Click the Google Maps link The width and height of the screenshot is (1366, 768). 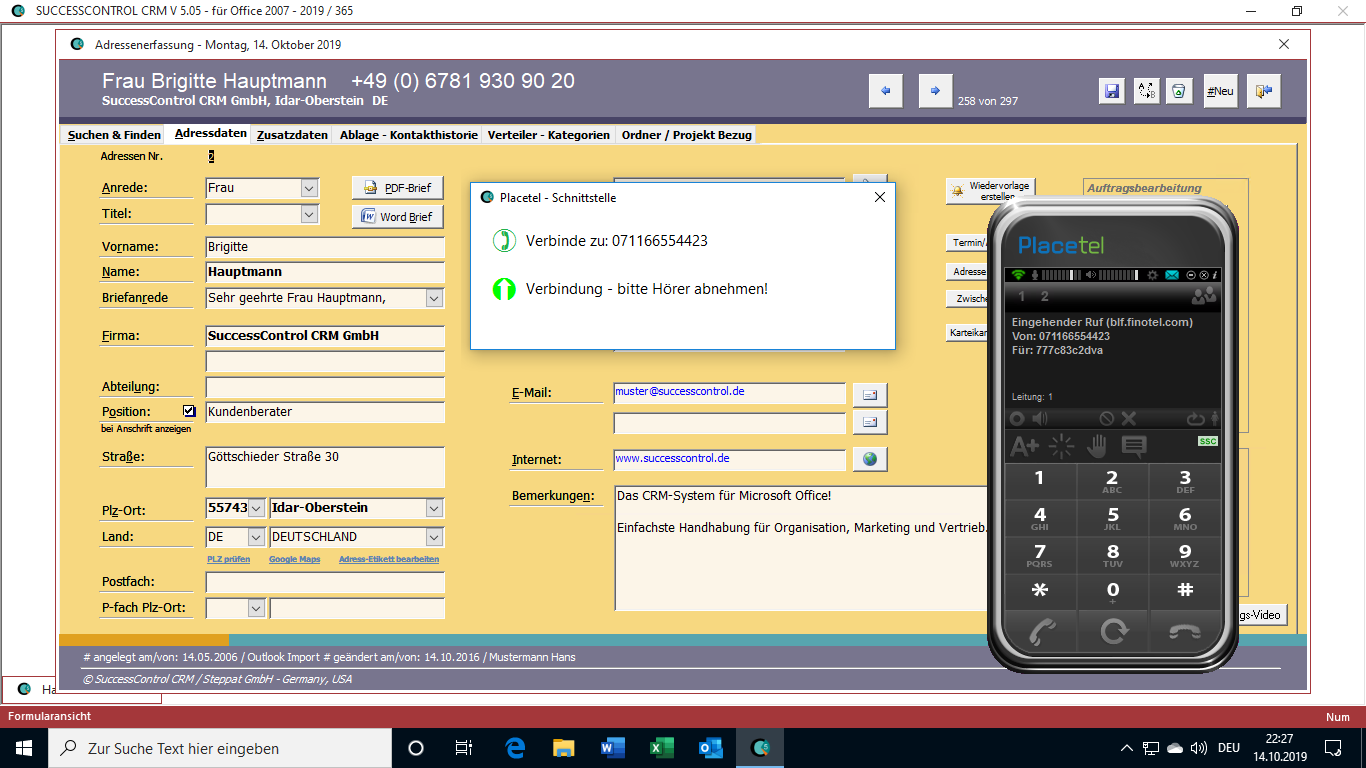pos(294,559)
